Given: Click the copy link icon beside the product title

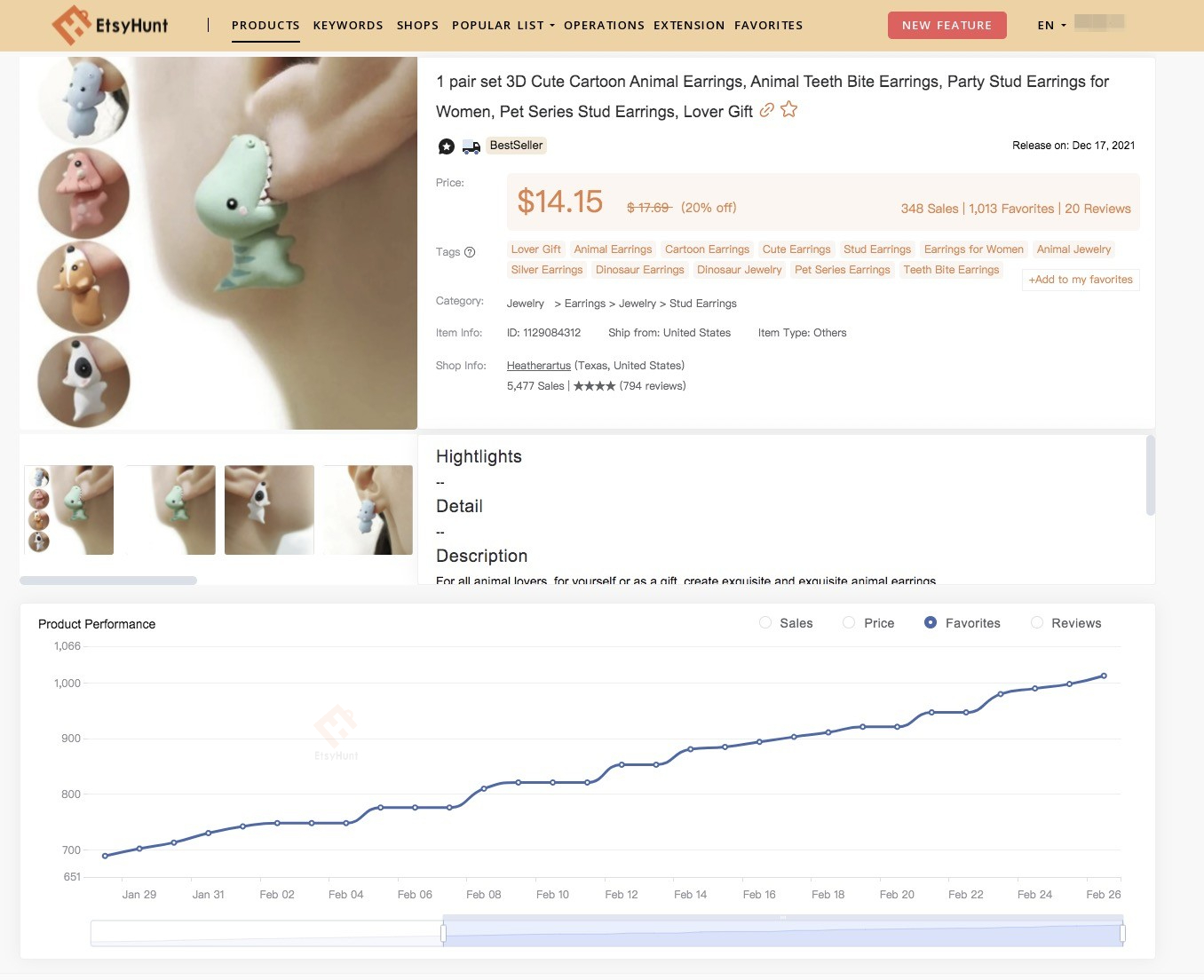Looking at the screenshot, I should tap(767, 110).
